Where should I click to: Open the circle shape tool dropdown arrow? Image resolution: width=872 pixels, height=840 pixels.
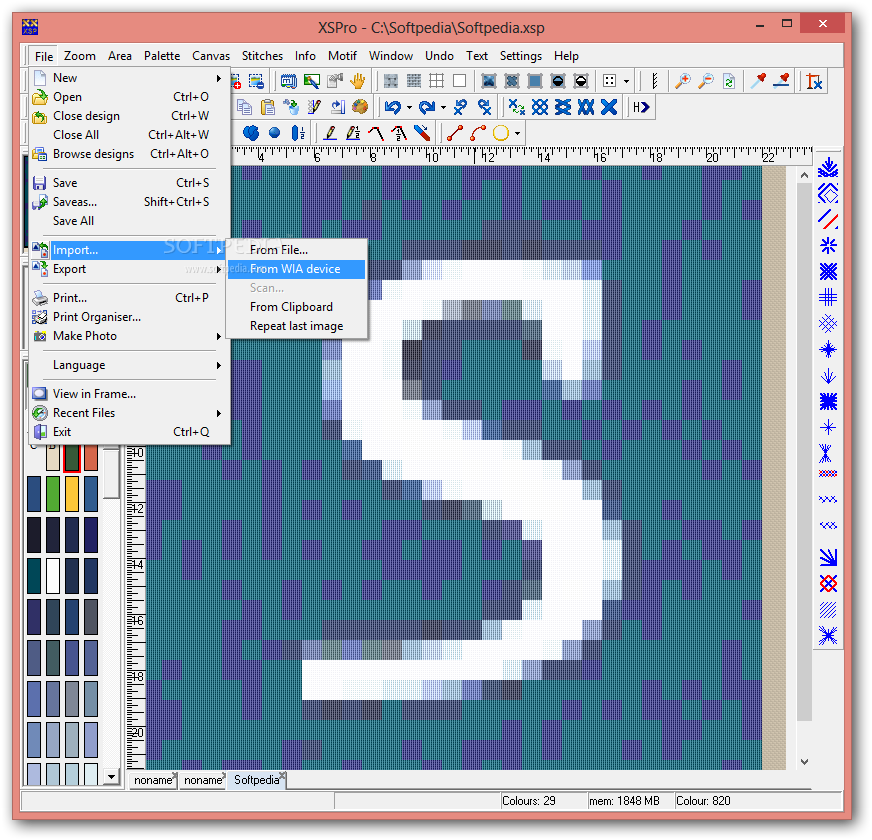click(517, 134)
